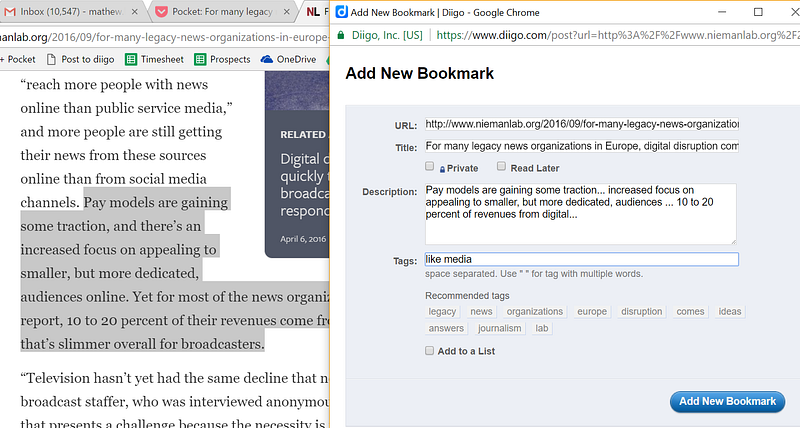Add the recommended tag legacy
The image size is (800, 428).
coord(442,312)
